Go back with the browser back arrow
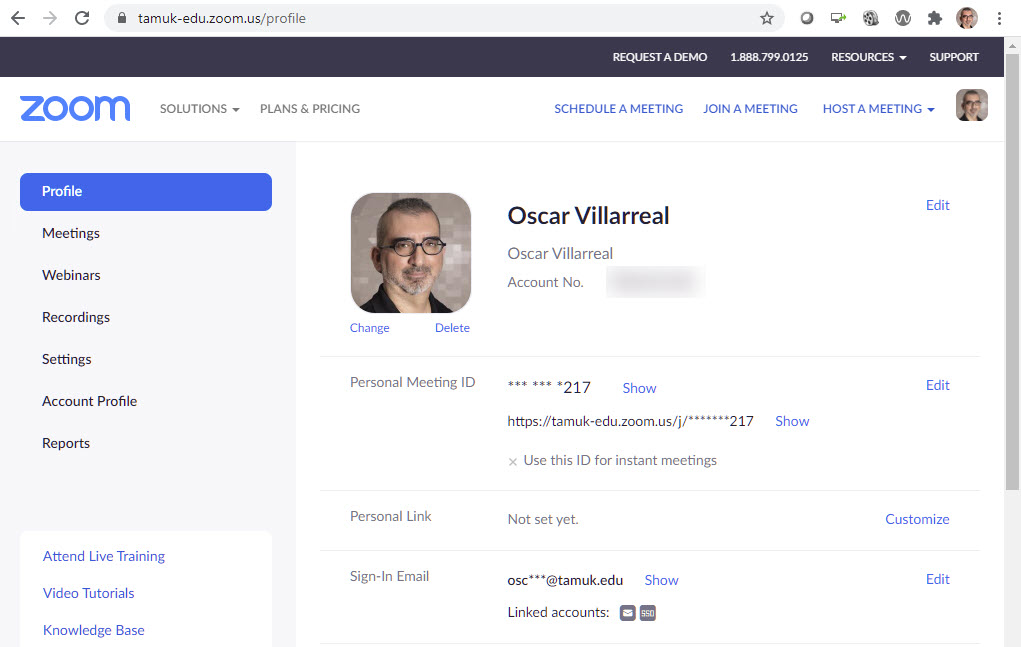This screenshot has height=647, width=1021. click(x=18, y=18)
